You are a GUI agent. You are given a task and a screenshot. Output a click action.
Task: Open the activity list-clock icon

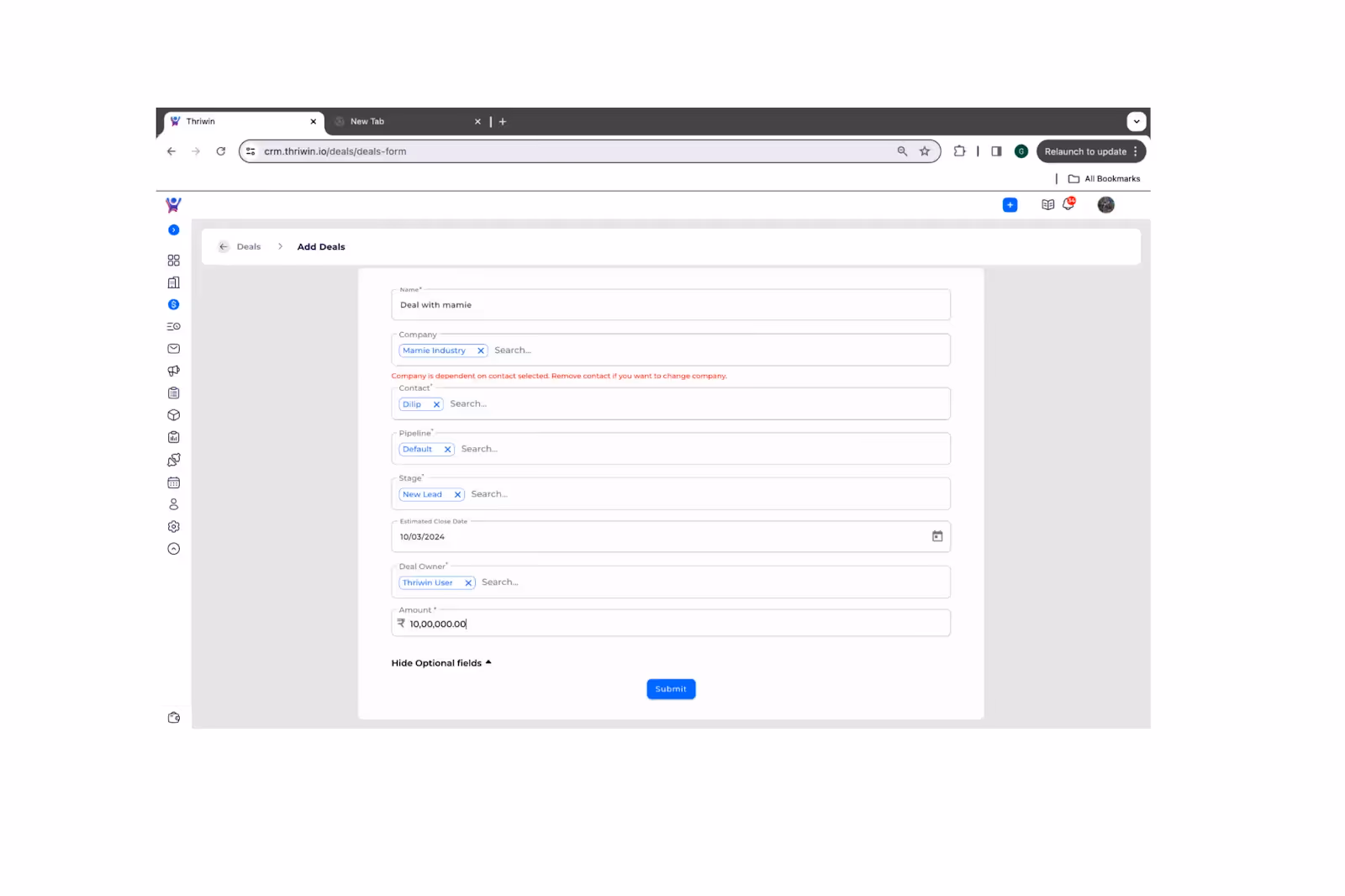pos(173,326)
